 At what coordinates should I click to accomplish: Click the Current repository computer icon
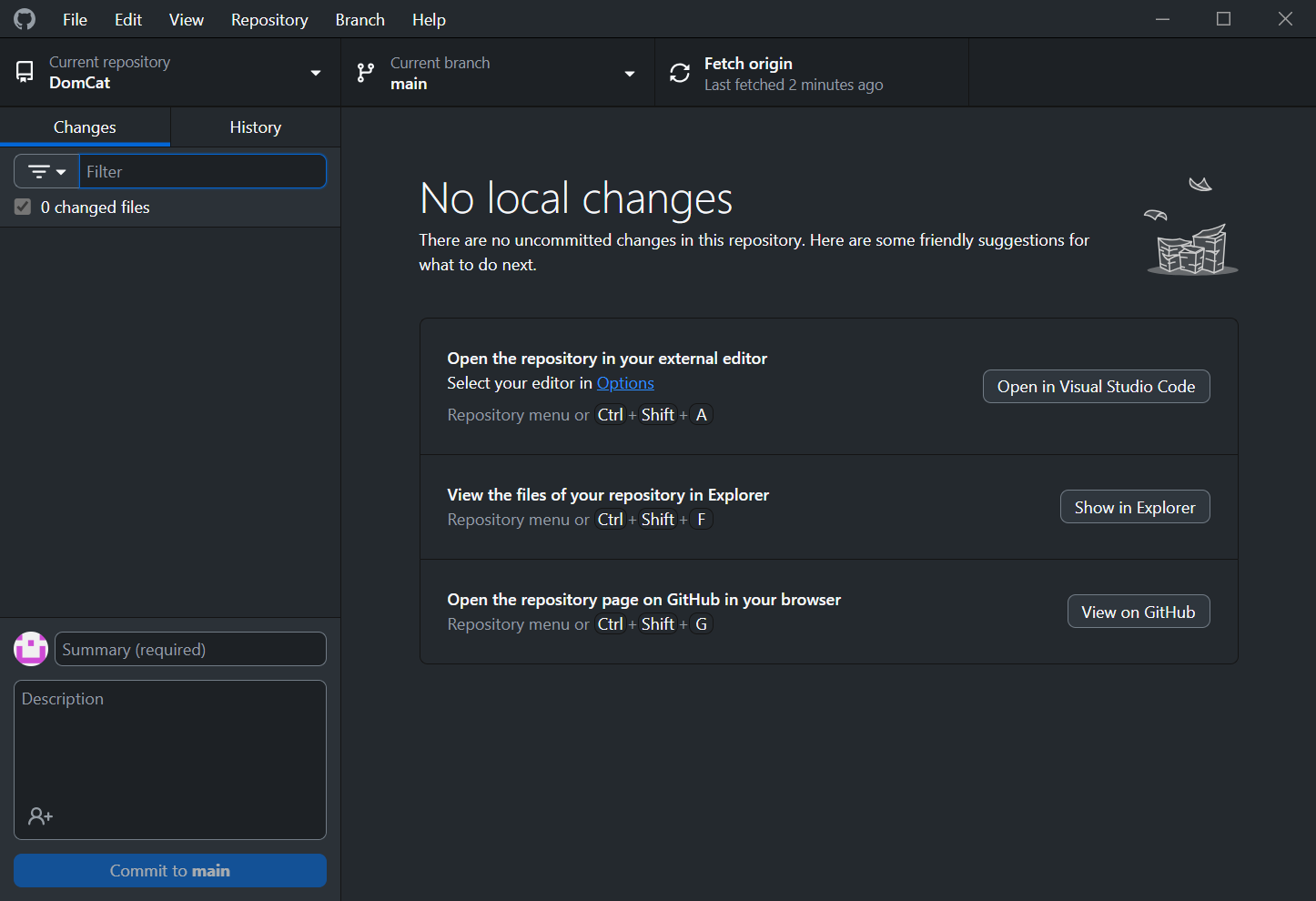tap(25, 72)
